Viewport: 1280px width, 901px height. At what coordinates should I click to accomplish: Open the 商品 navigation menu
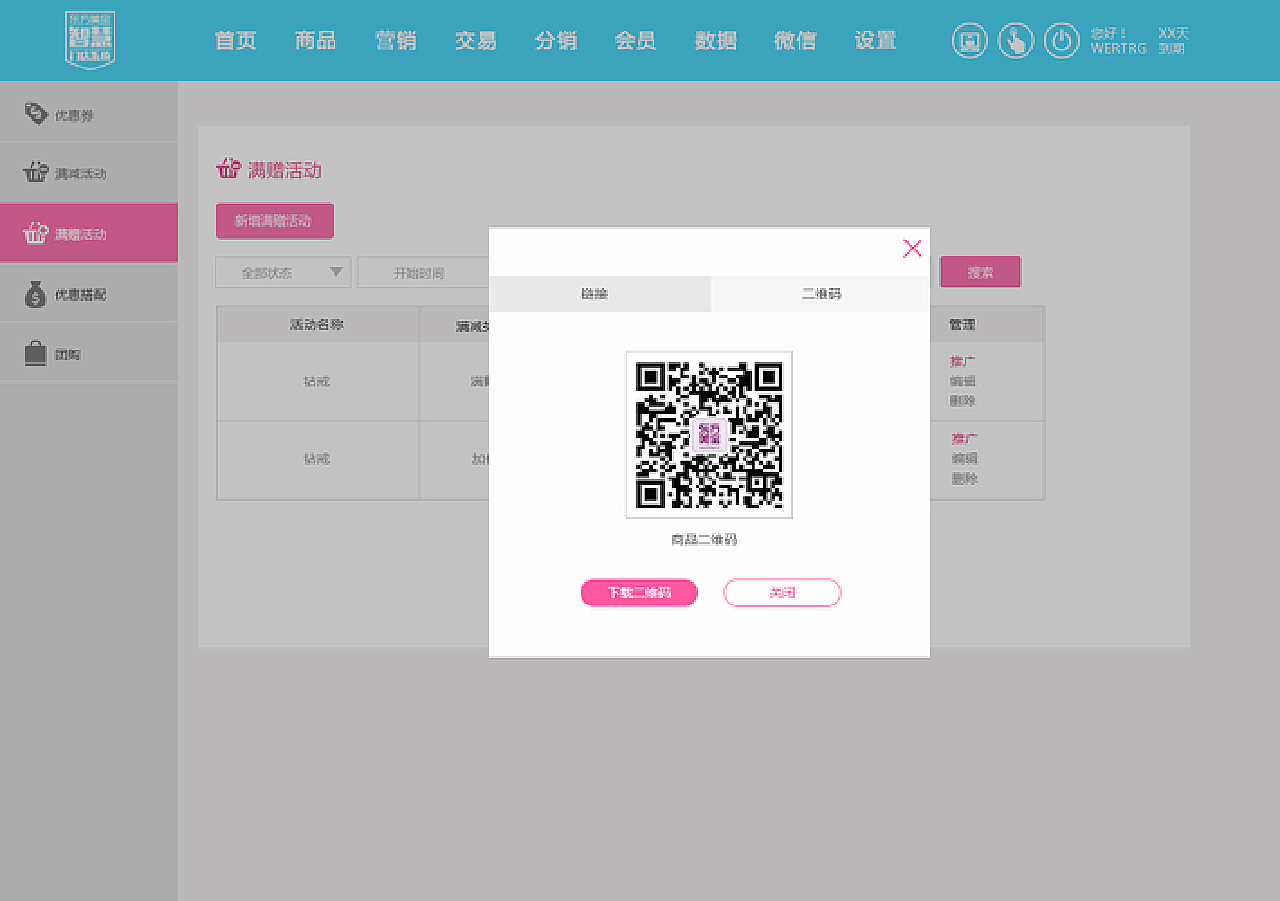click(316, 40)
